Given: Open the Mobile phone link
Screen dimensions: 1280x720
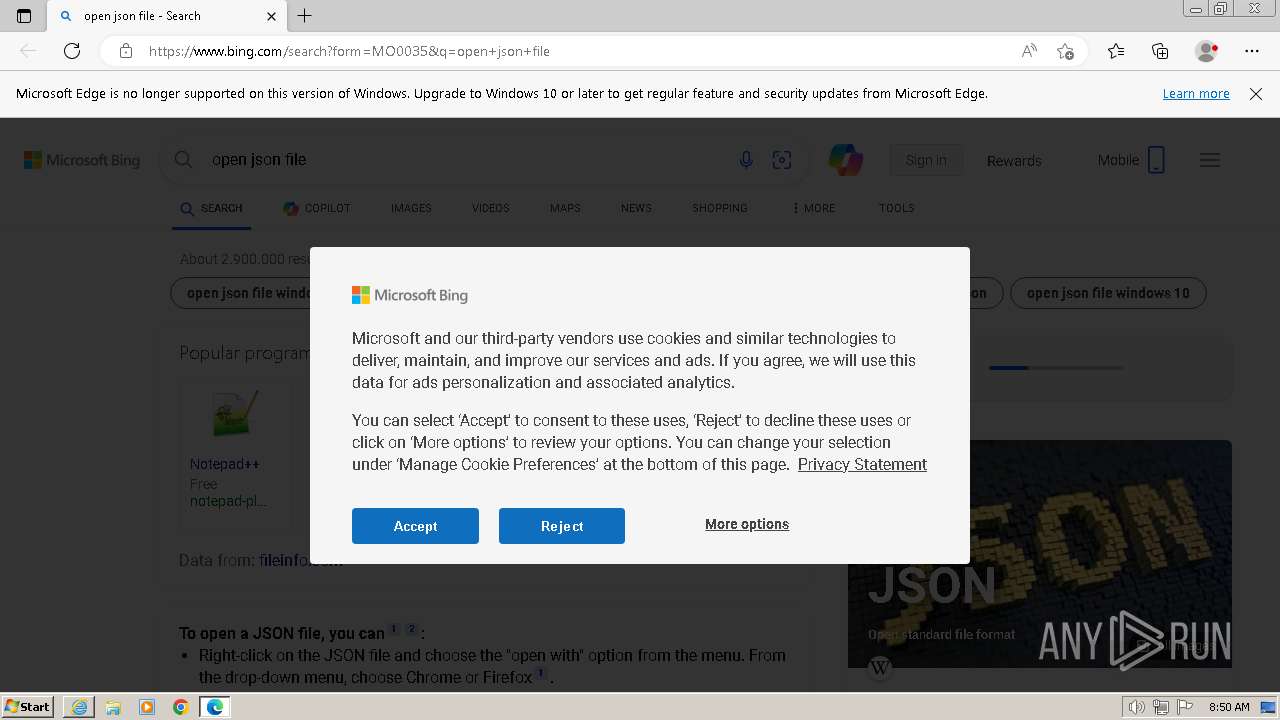Looking at the screenshot, I should click(1131, 160).
